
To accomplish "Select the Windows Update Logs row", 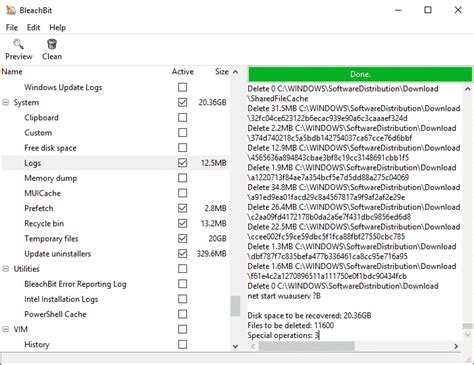I will click(x=63, y=87).
